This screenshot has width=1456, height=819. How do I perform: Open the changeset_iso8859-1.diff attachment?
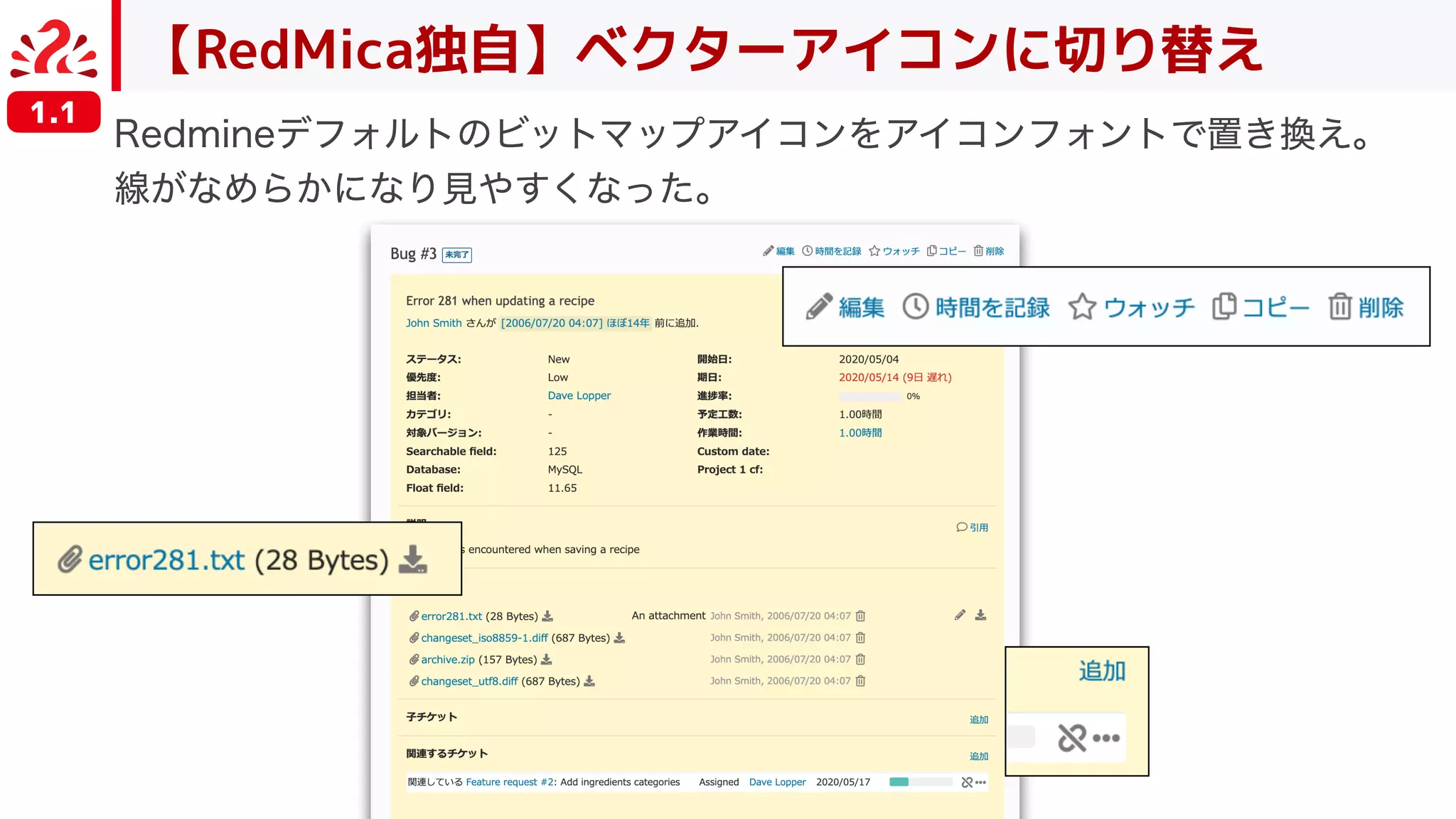484,638
